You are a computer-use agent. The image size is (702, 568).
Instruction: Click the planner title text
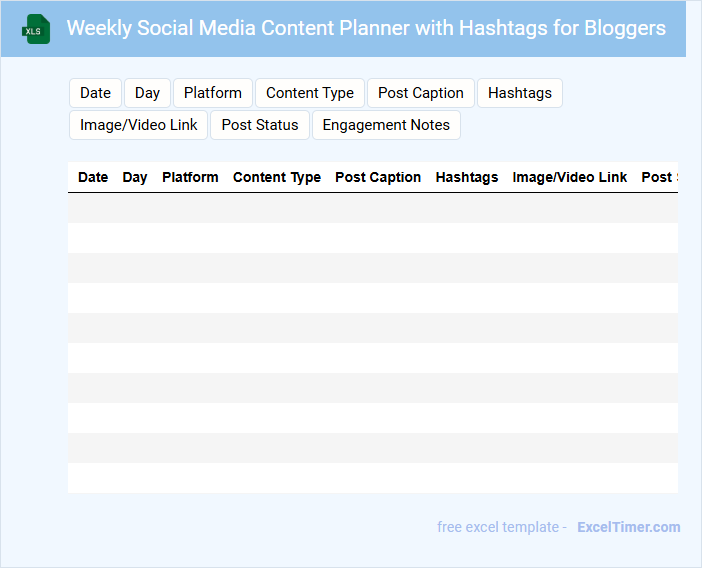(366, 28)
